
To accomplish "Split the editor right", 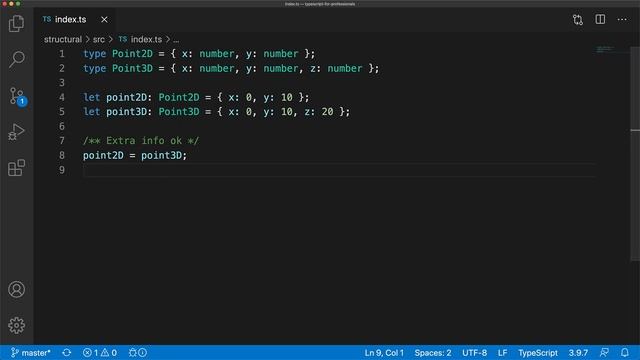I will coord(600,20).
